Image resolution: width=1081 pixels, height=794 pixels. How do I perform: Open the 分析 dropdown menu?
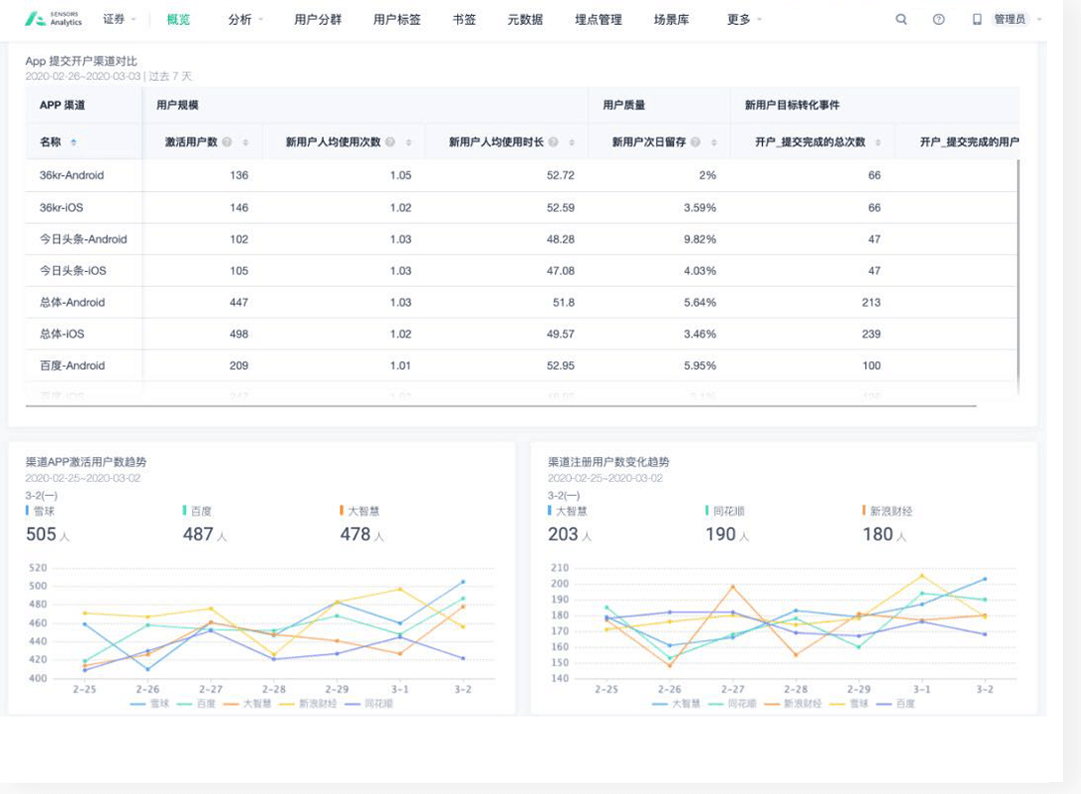pyautogui.click(x=245, y=19)
